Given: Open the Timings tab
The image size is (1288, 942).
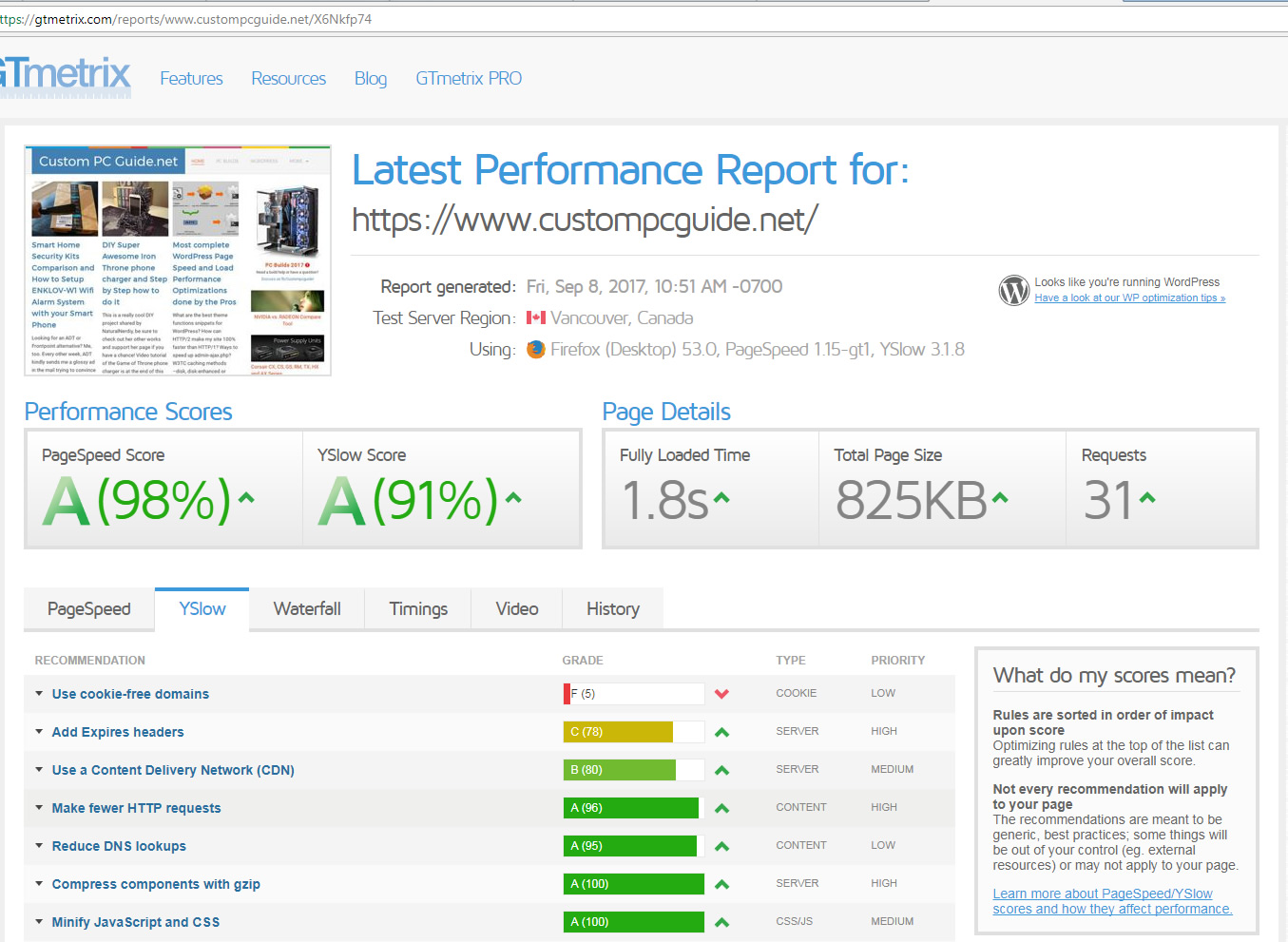Looking at the screenshot, I should (x=418, y=609).
